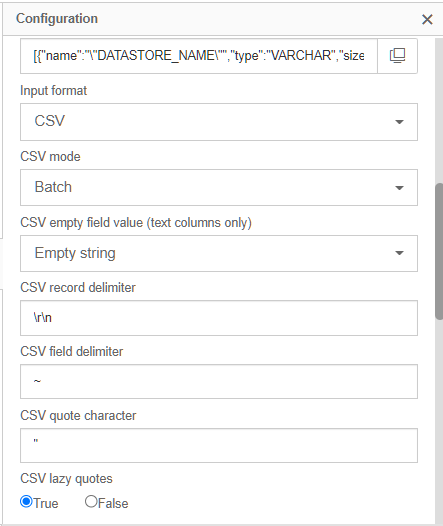This screenshot has height=526, width=443.
Task: Click into the DATASTORE_NAME JSON columns field
Action: pos(199,56)
